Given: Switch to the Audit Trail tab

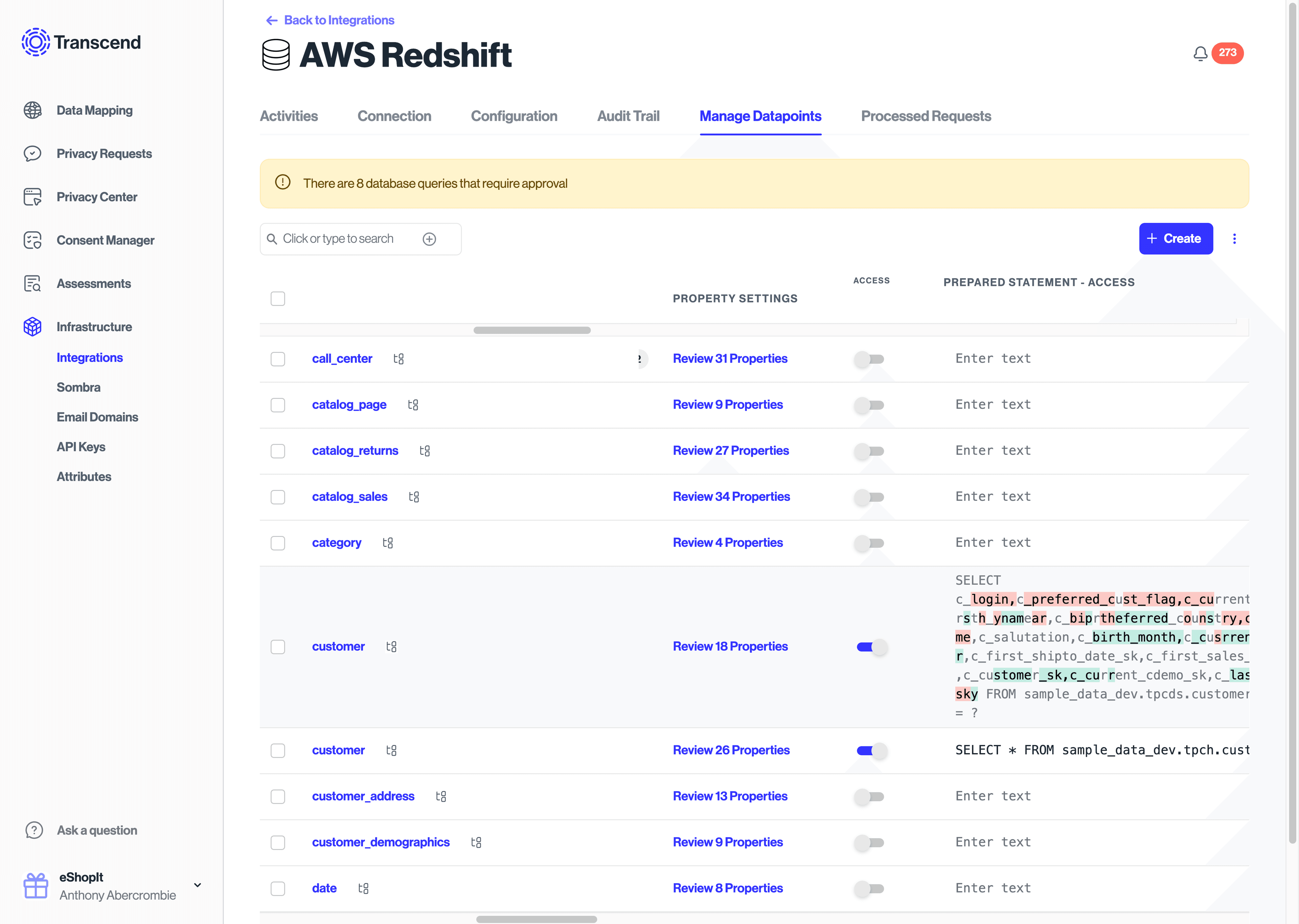Looking at the screenshot, I should pyautogui.click(x=628, y=116).
